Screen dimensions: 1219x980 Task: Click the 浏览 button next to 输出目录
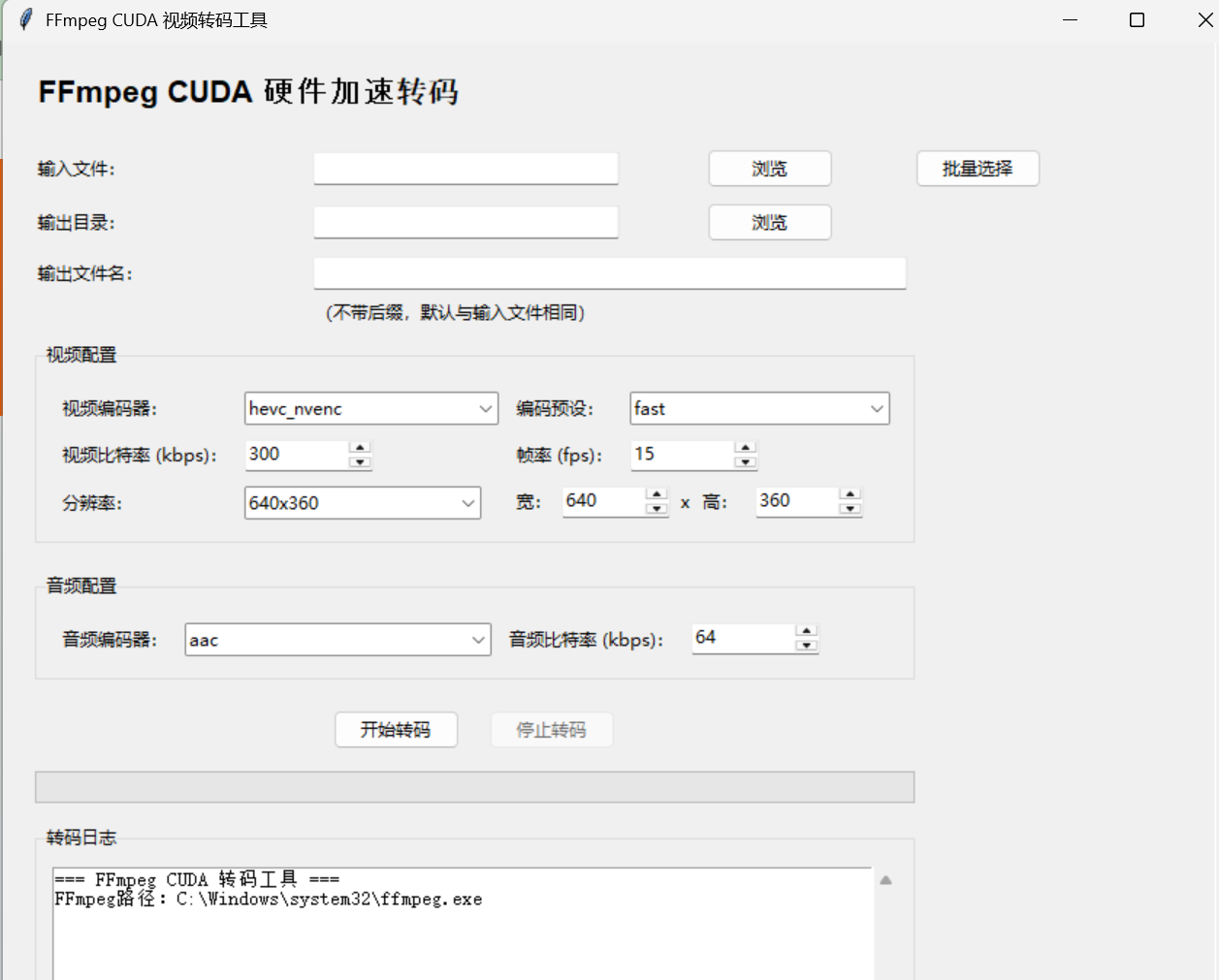(x=769, y=222)
